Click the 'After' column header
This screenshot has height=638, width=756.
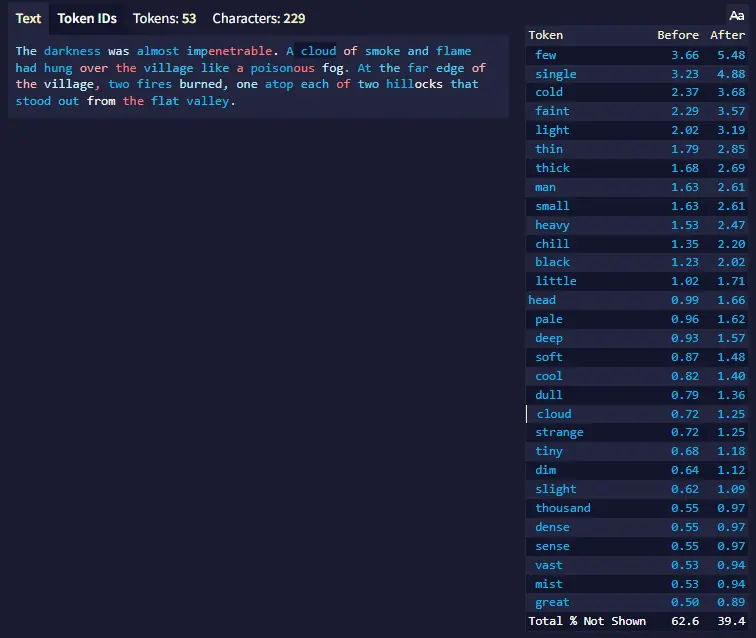727,35
